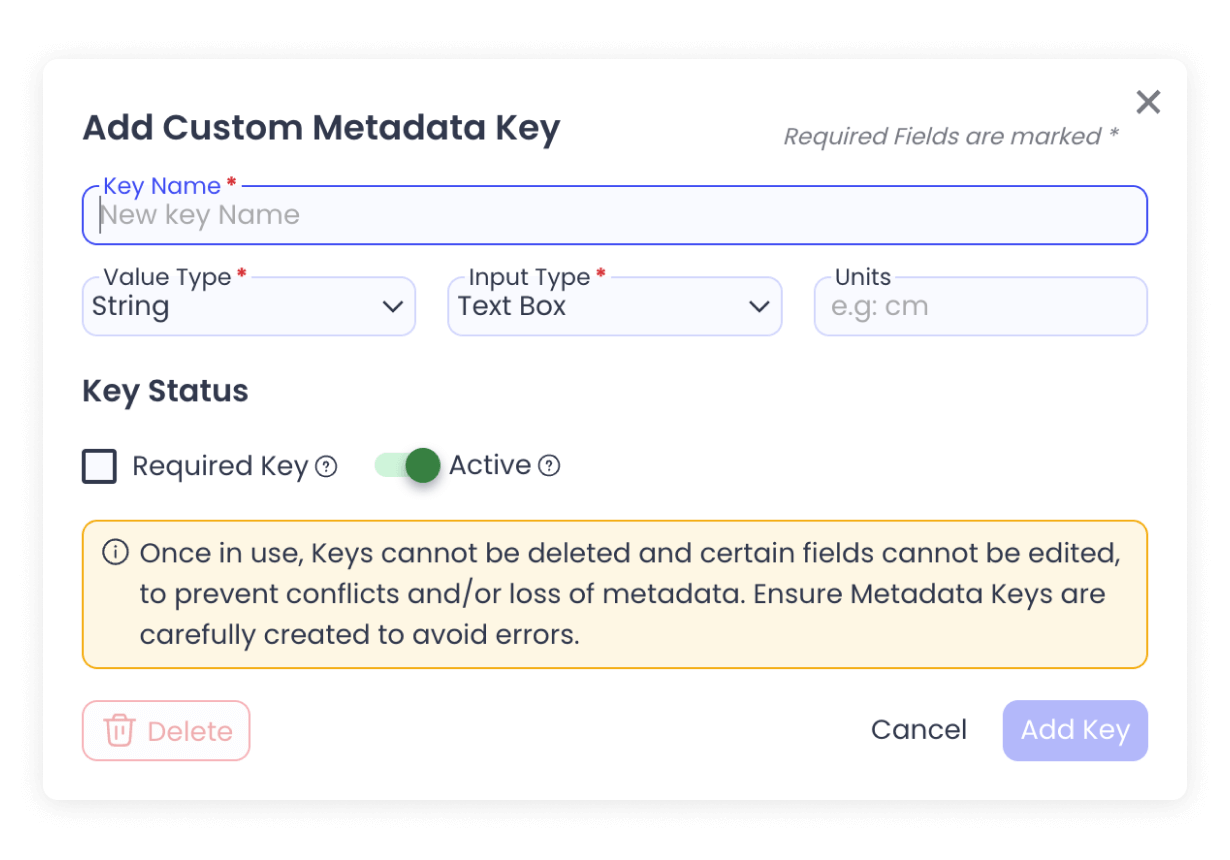Click the Units field with cm placeholder

click(980, 306)
